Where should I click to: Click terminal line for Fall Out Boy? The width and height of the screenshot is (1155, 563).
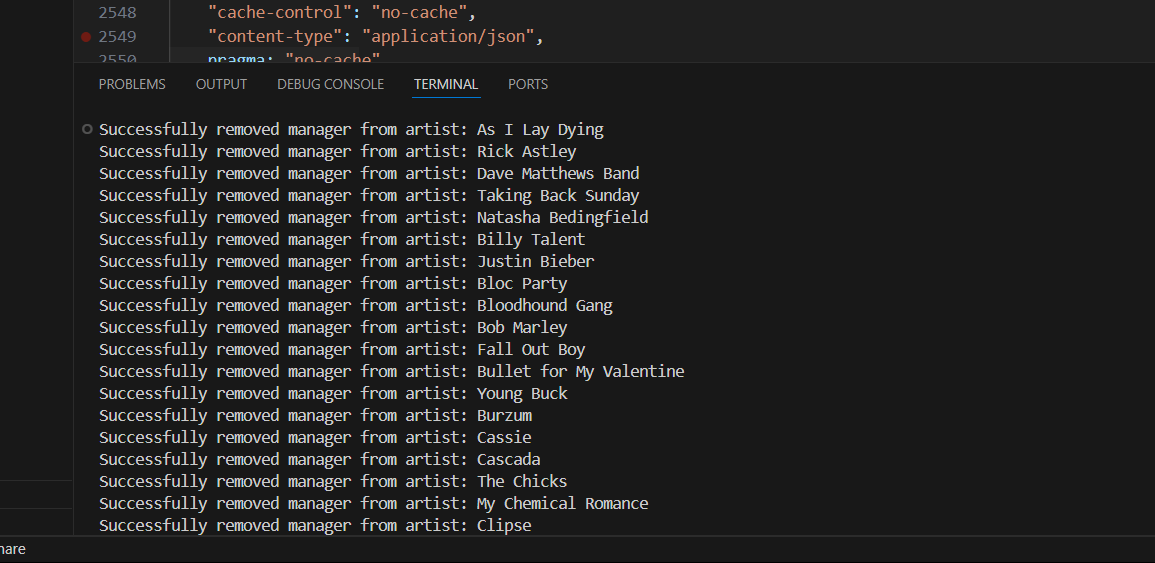click(x=343, y=350)
